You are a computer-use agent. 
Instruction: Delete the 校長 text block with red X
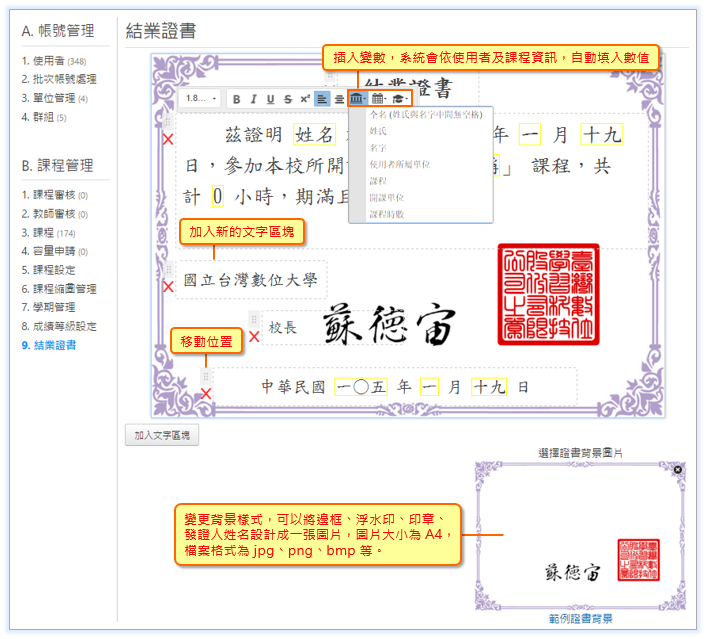(x=254, y=337)
